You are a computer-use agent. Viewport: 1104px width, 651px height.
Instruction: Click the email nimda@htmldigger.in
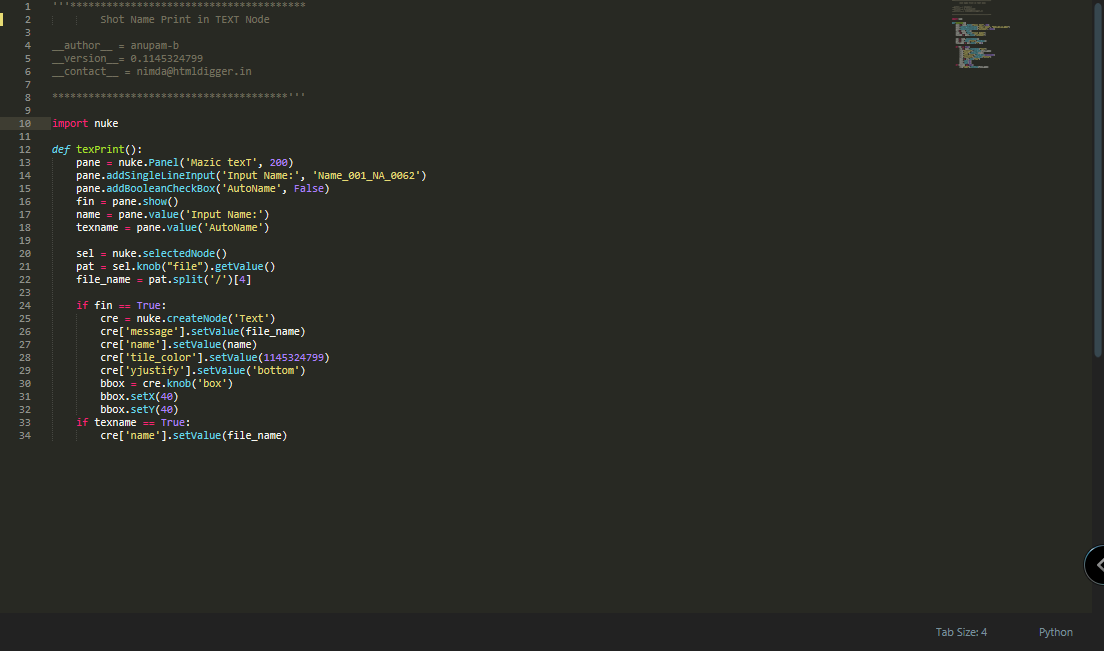coord(195,71)
